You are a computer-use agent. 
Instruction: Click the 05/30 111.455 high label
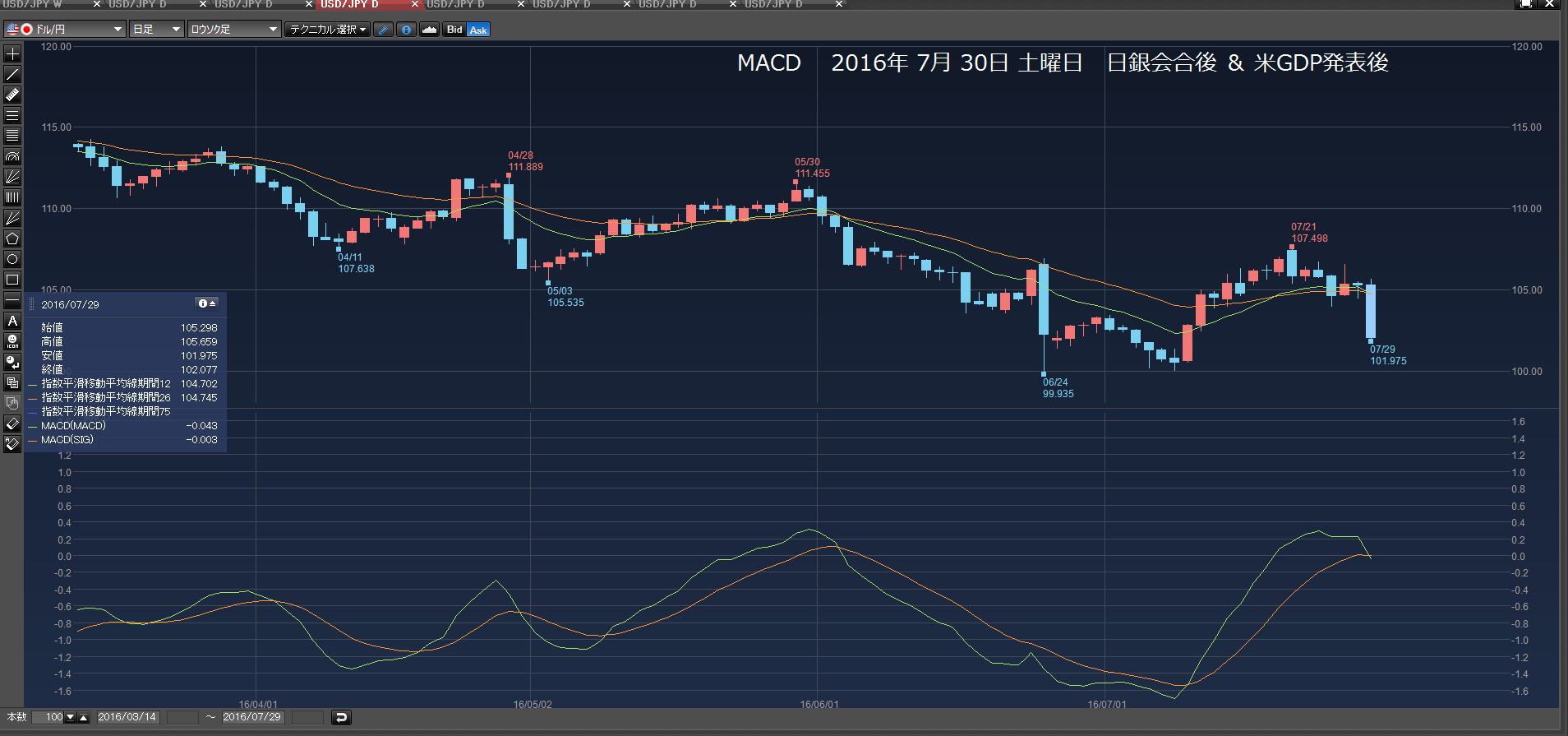tap(812, 168)
